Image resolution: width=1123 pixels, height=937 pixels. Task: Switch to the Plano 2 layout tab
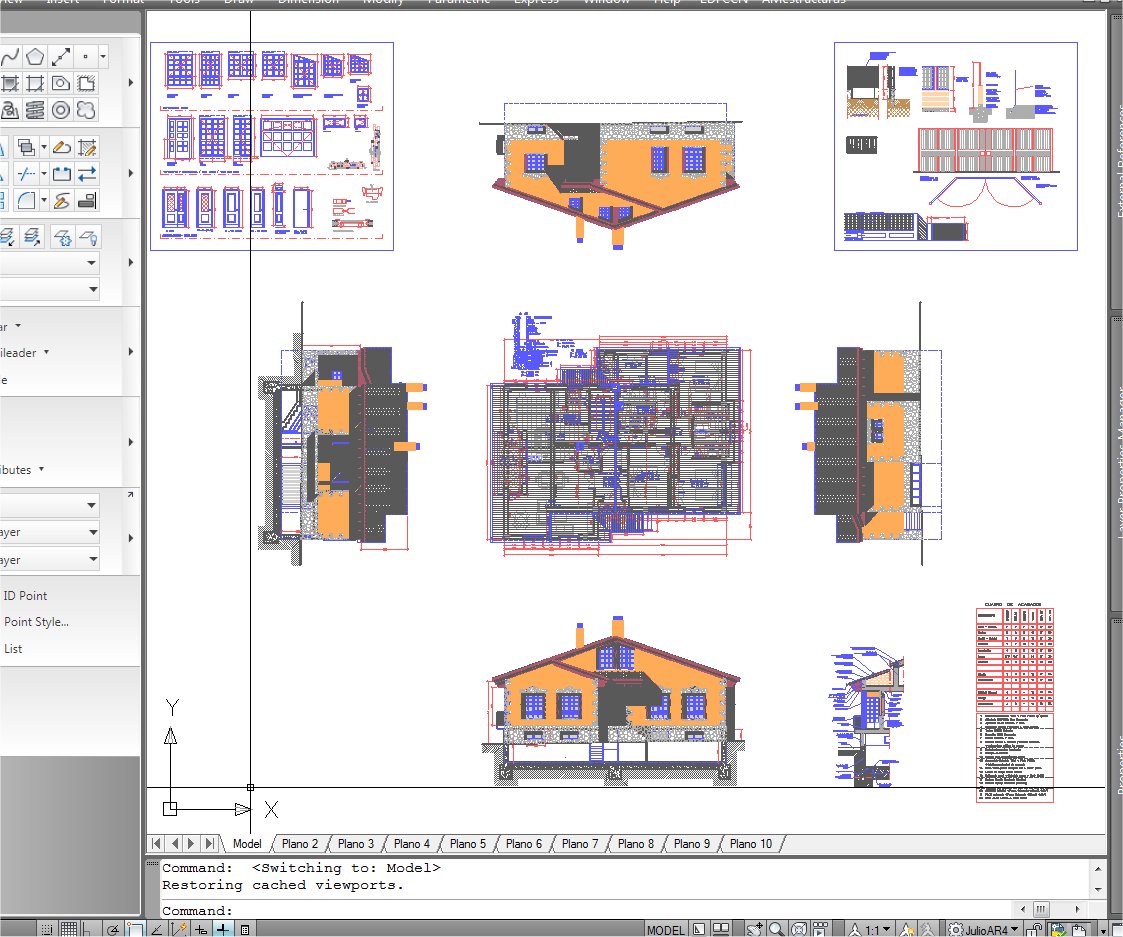pos(299,844)
